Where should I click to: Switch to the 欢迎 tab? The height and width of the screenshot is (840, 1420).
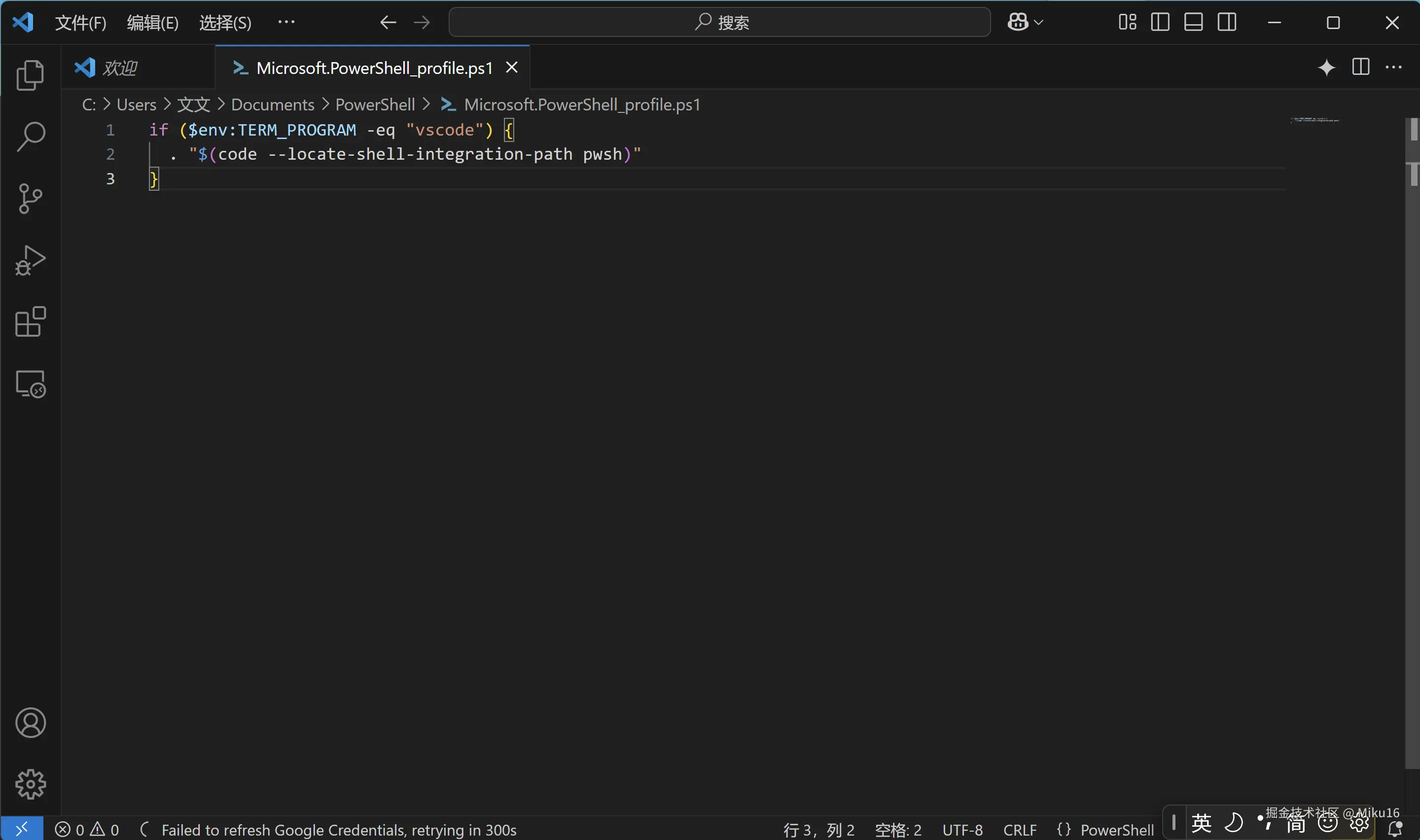point(120,68)
